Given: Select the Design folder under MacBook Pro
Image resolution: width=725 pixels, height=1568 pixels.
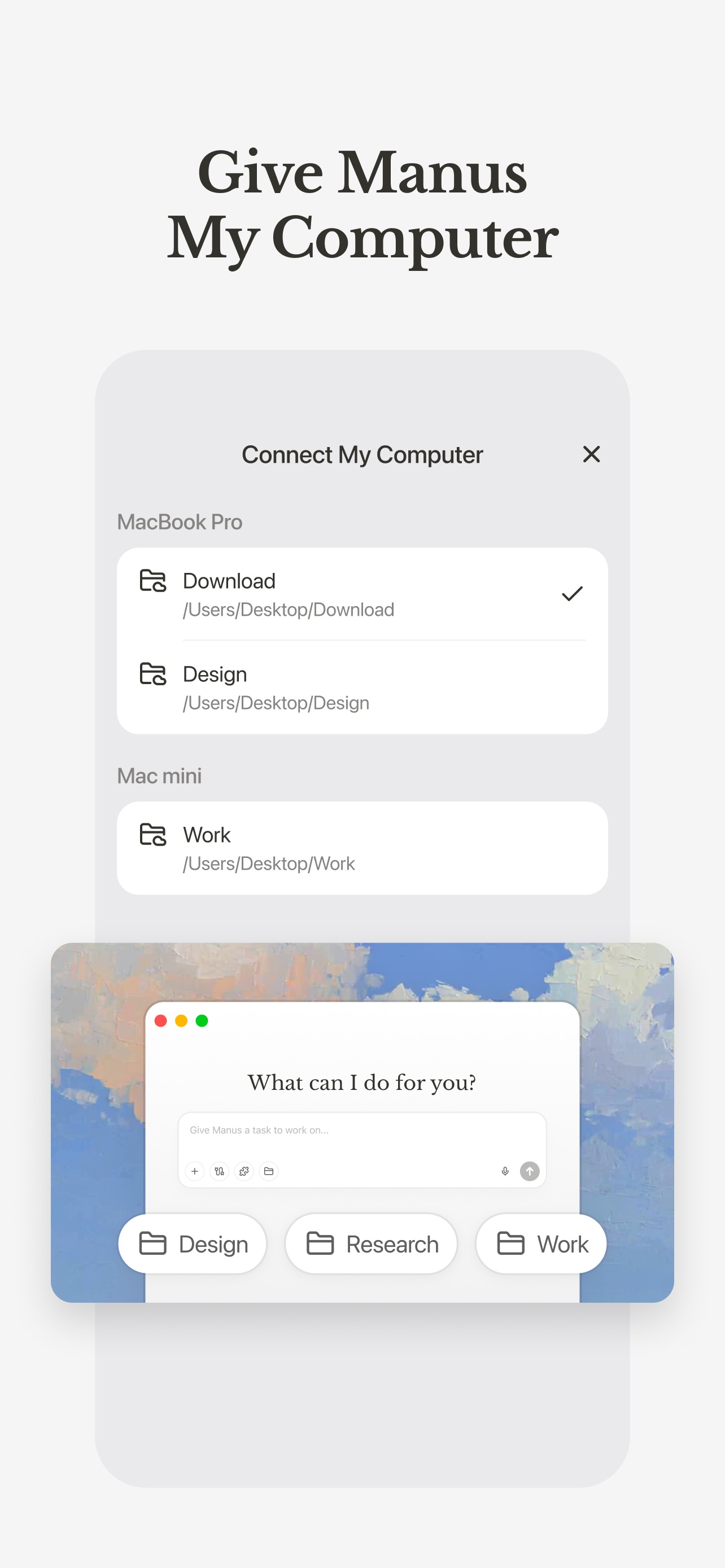Looking at the screenshot, I should point(362,687).
